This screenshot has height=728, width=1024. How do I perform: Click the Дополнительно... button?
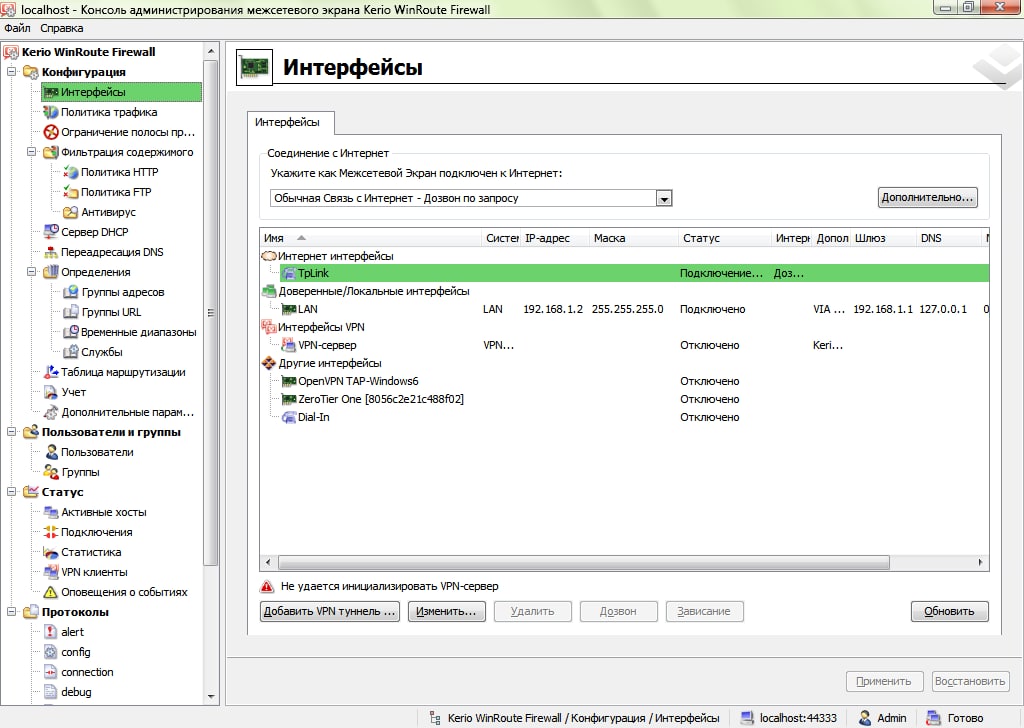click(x=927, y=197)
